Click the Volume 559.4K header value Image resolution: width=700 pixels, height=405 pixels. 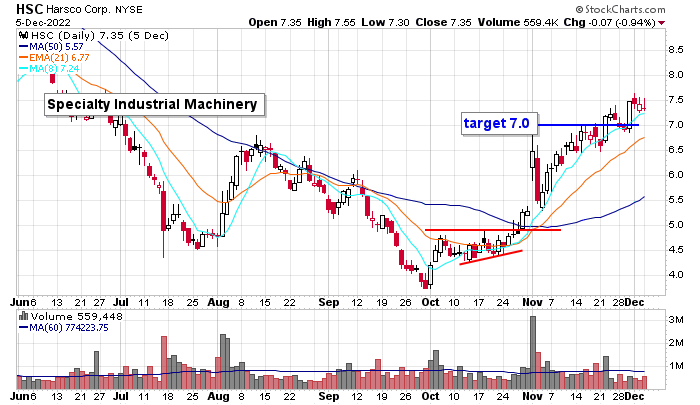tap(518, 22)
